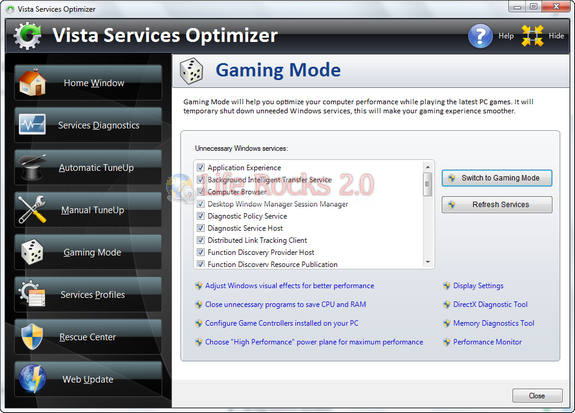Screen dimensions: 575x413
Task: Open Configure Game Controllers link
Action: point(282,323)
